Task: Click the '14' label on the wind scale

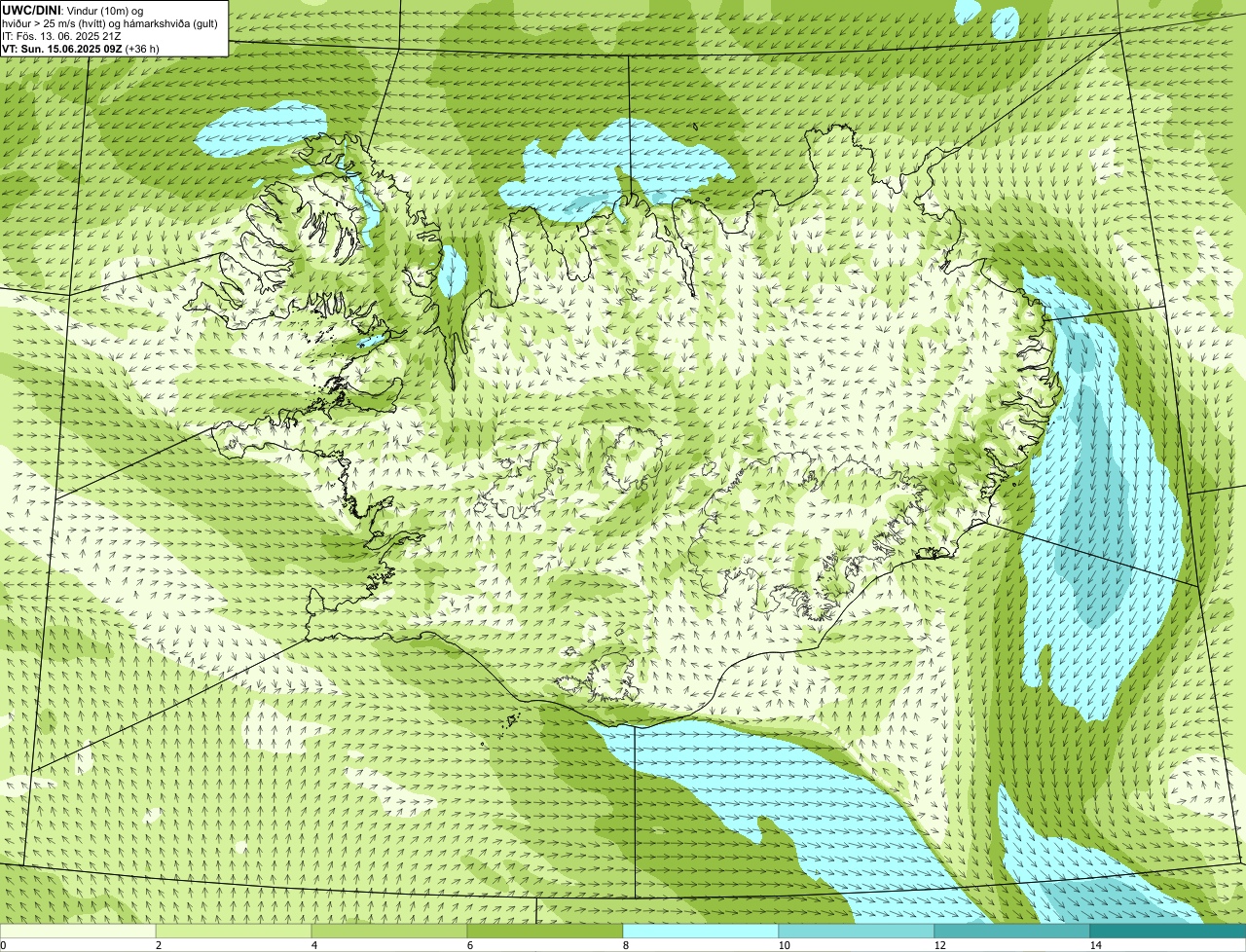Action: pos(1095,945)
